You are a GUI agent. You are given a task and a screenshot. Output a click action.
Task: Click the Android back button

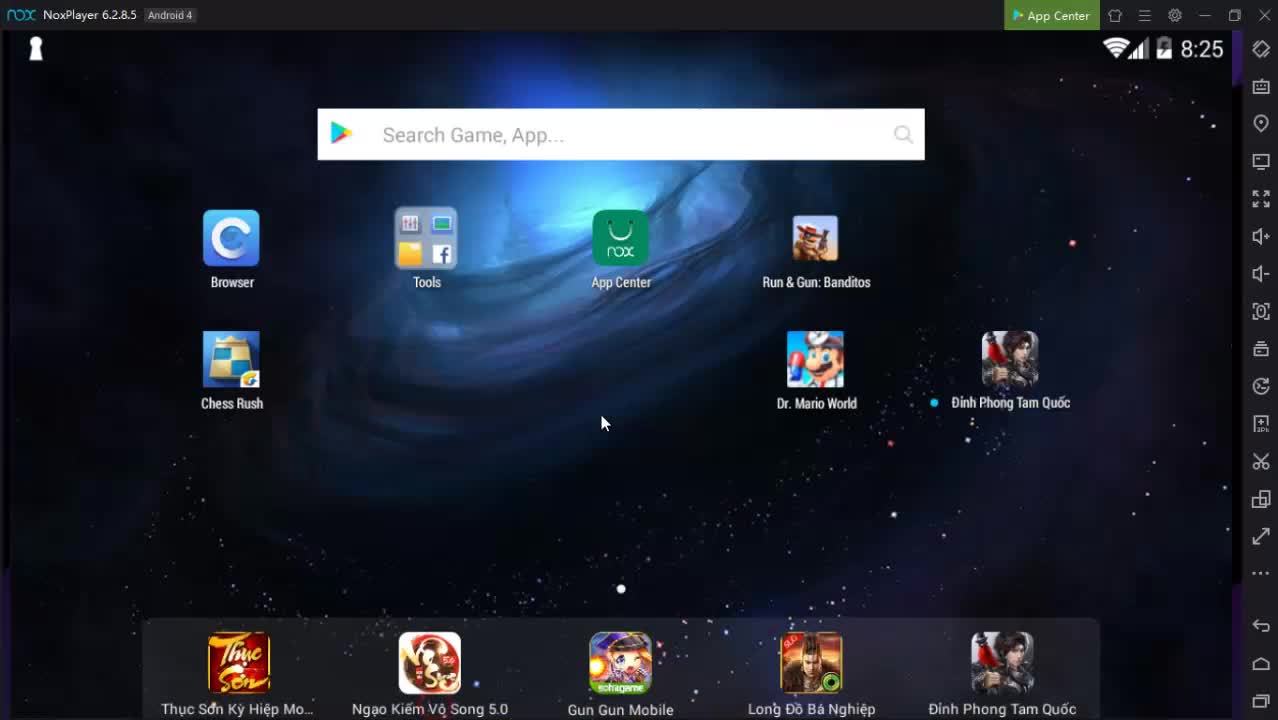pos(1261,626)
